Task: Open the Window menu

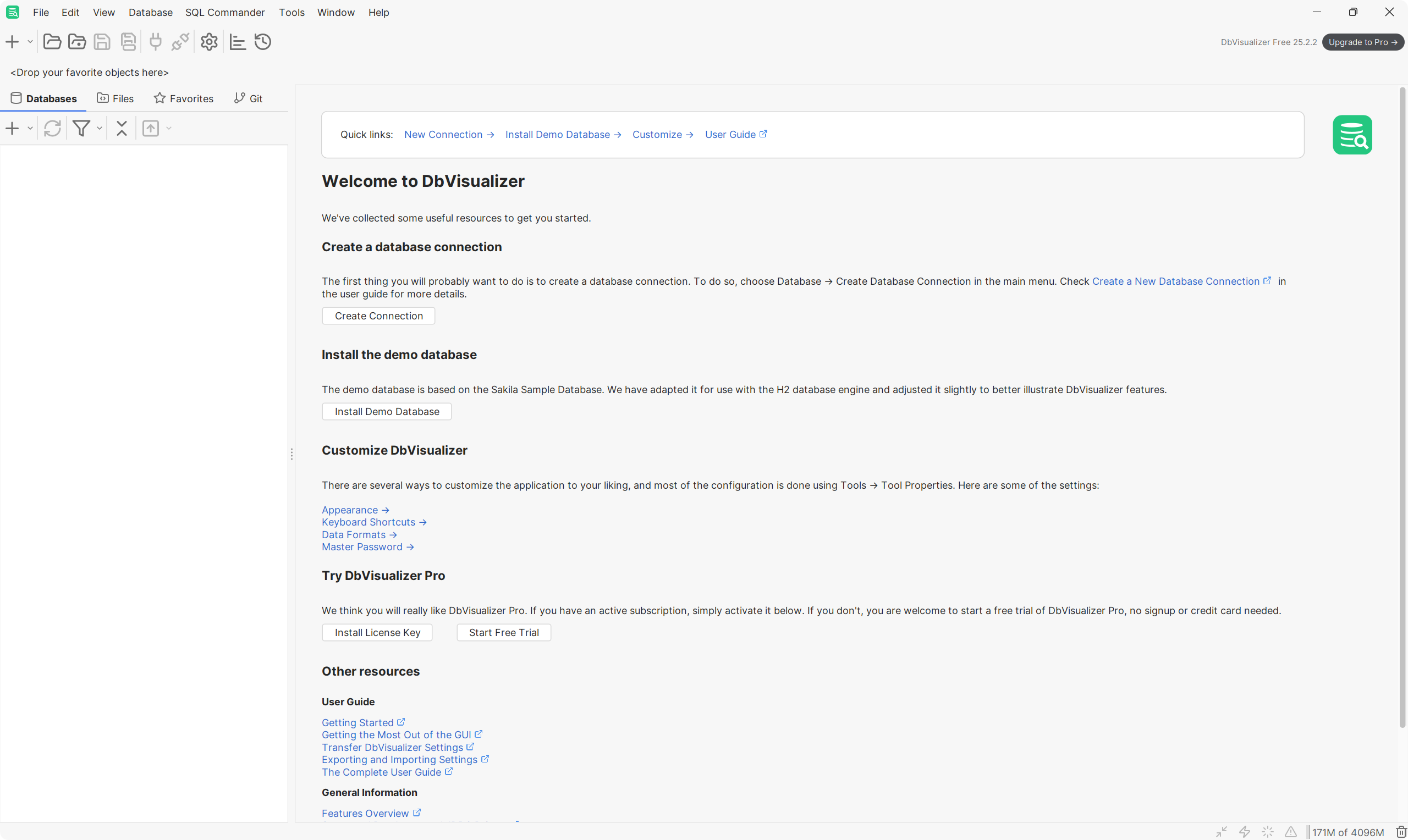Action: pos(335,13)
